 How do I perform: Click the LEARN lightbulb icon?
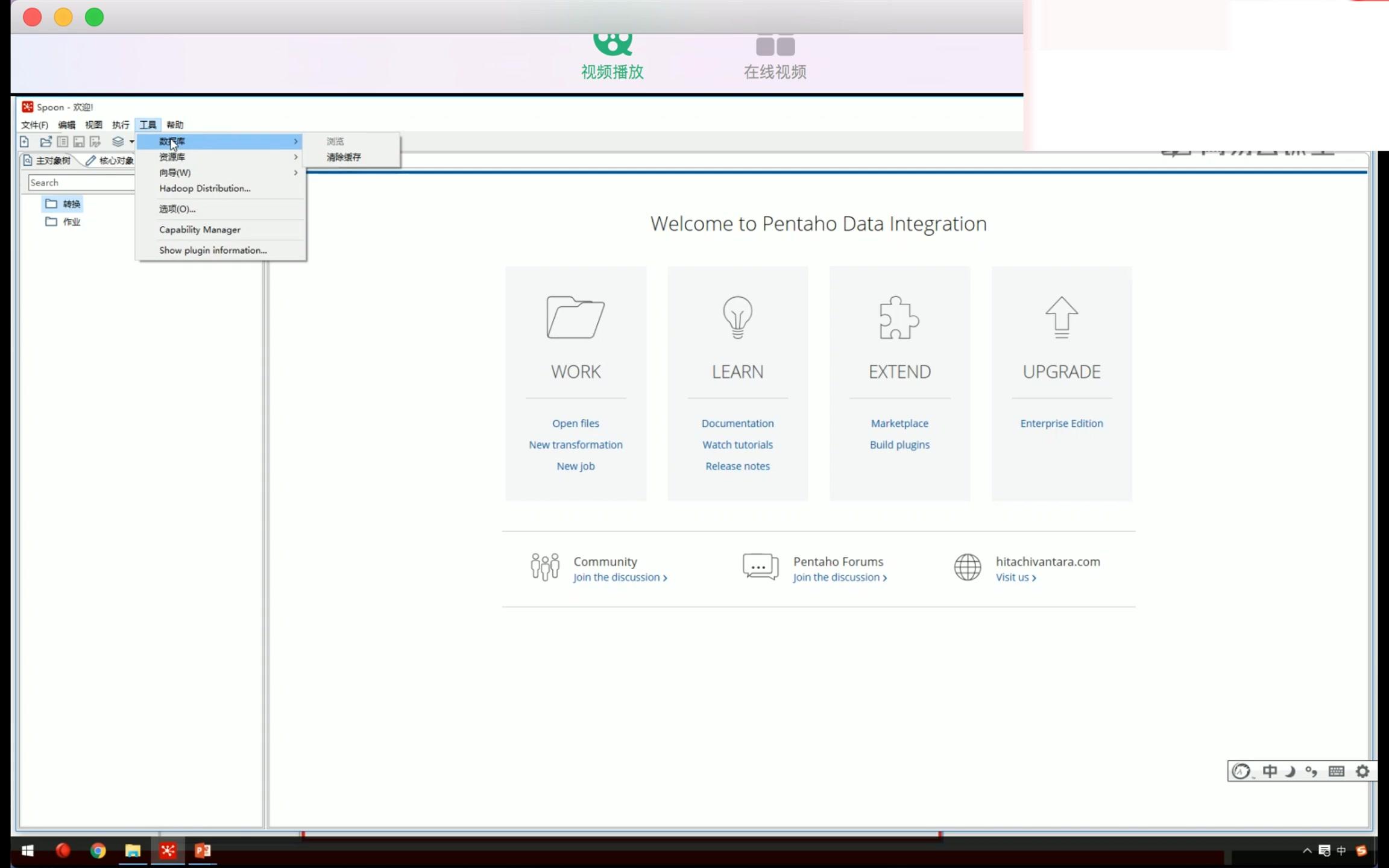[737, 318]
